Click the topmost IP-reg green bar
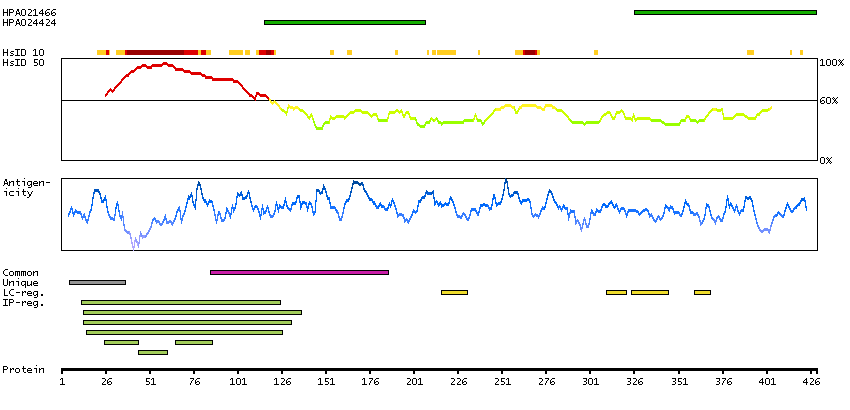This screenshot has width=850, height=410. pyautogui.click(x=181, y=302)
